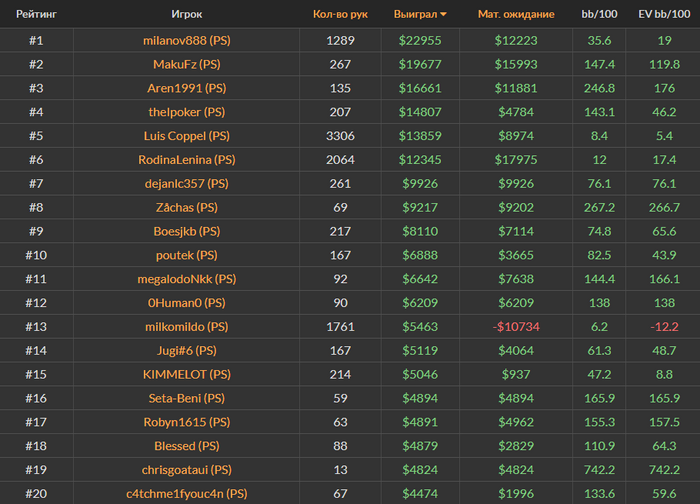Open milkomildo (PS) player link

tap(187, 326)
